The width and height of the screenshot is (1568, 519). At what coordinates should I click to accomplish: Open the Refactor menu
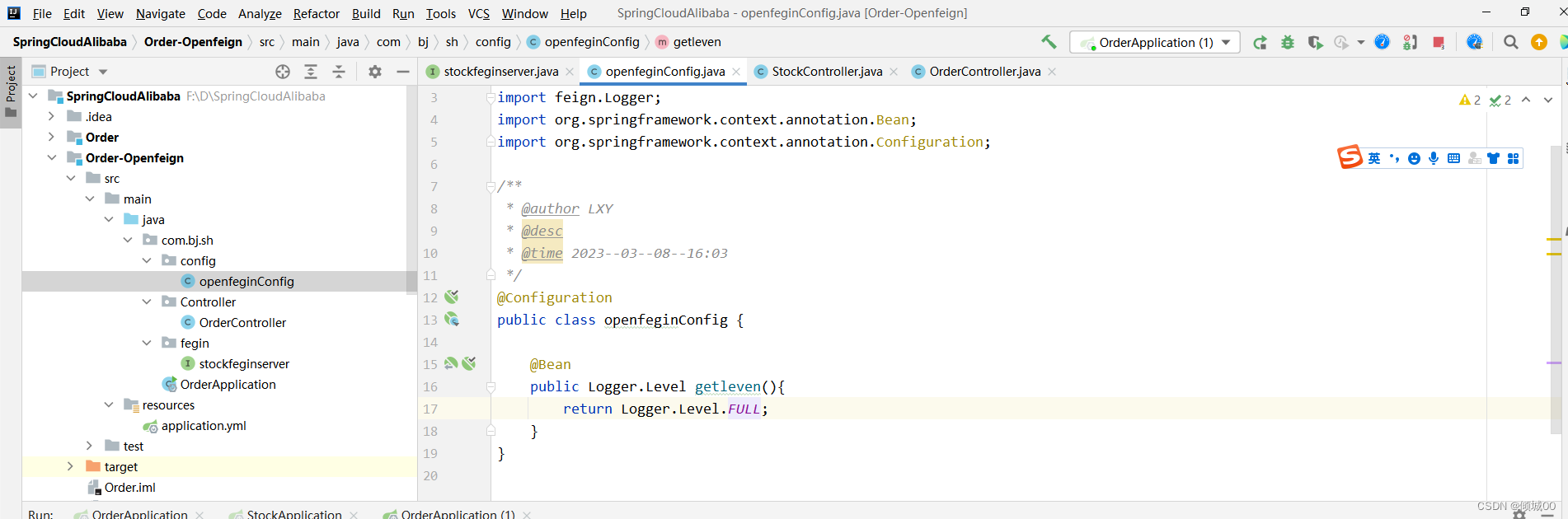[316, 13]
